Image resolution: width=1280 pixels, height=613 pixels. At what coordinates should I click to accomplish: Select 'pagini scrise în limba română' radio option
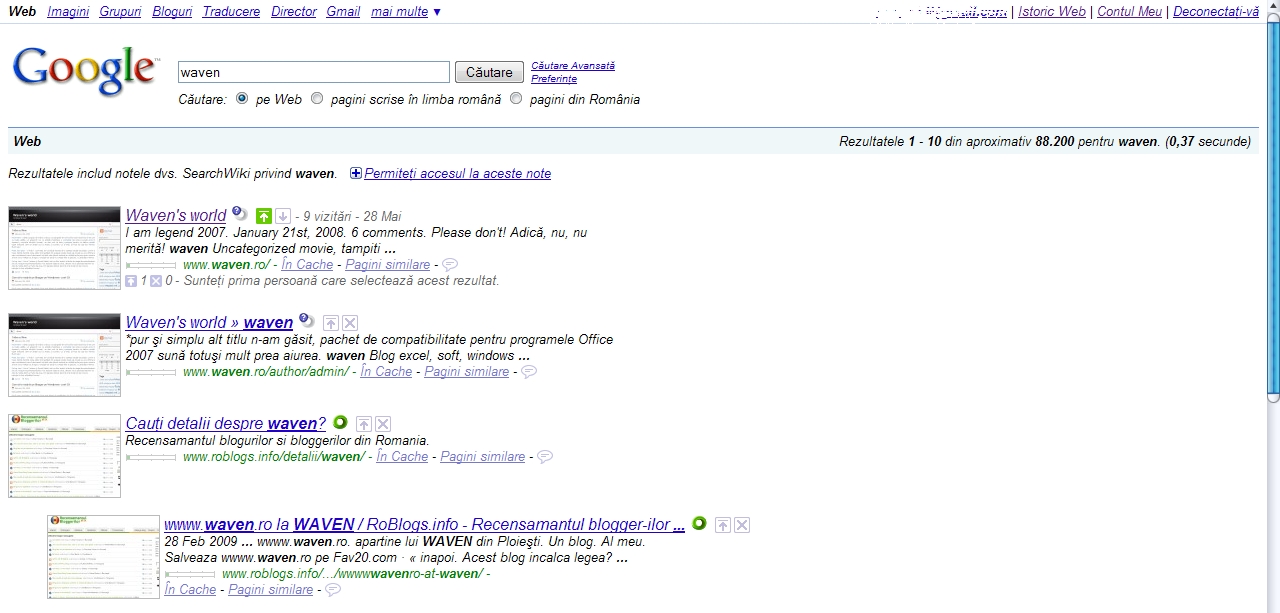[x=317, y=99]
